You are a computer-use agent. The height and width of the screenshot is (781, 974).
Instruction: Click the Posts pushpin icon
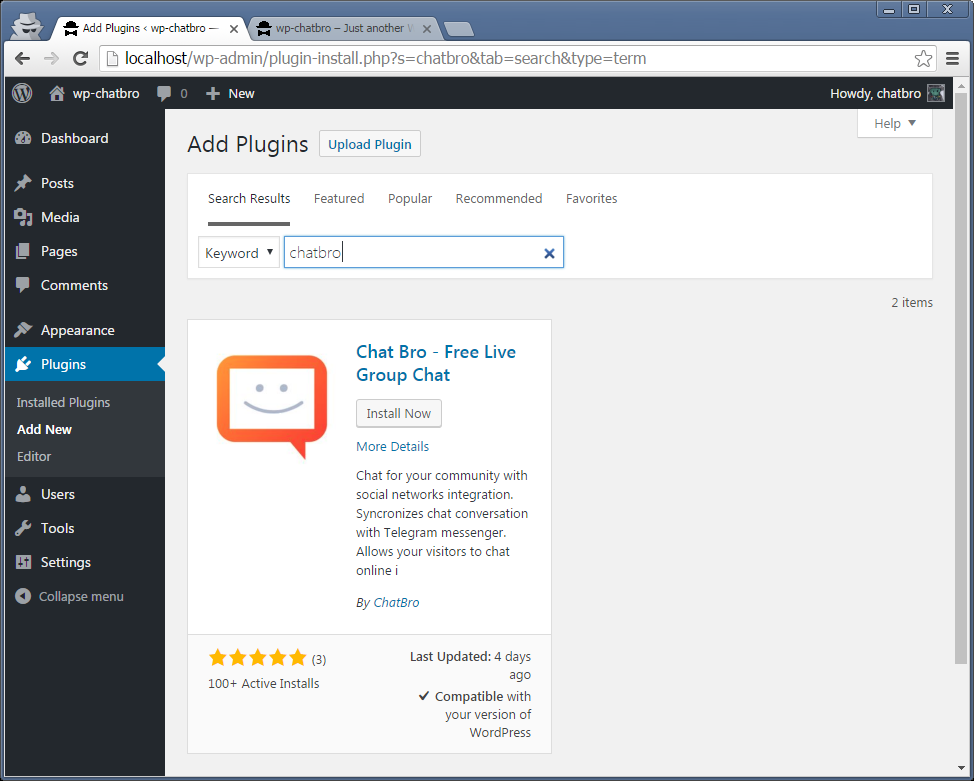23,183
